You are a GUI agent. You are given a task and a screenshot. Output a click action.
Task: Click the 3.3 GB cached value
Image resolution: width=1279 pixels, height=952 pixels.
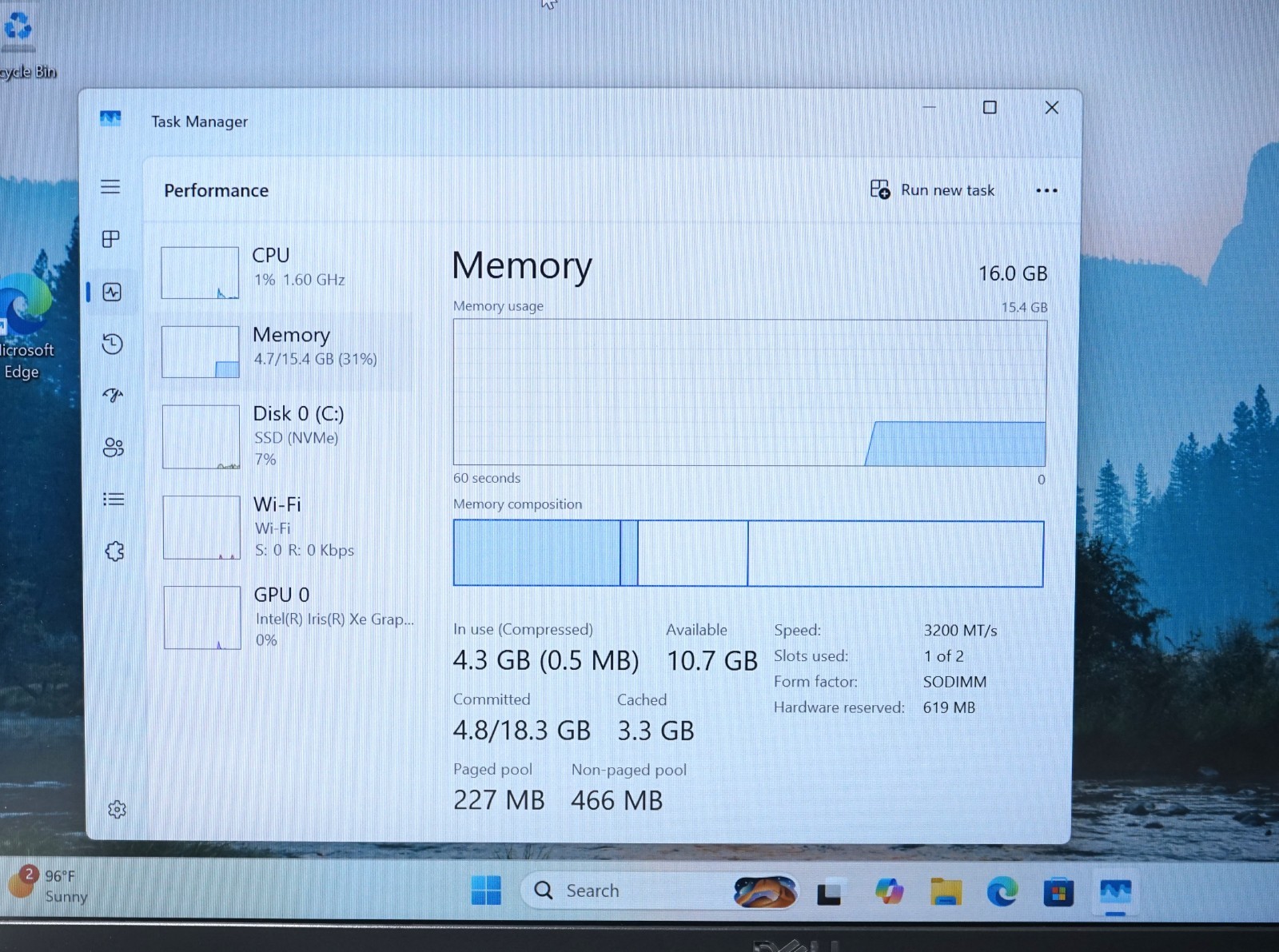point(655,731)
